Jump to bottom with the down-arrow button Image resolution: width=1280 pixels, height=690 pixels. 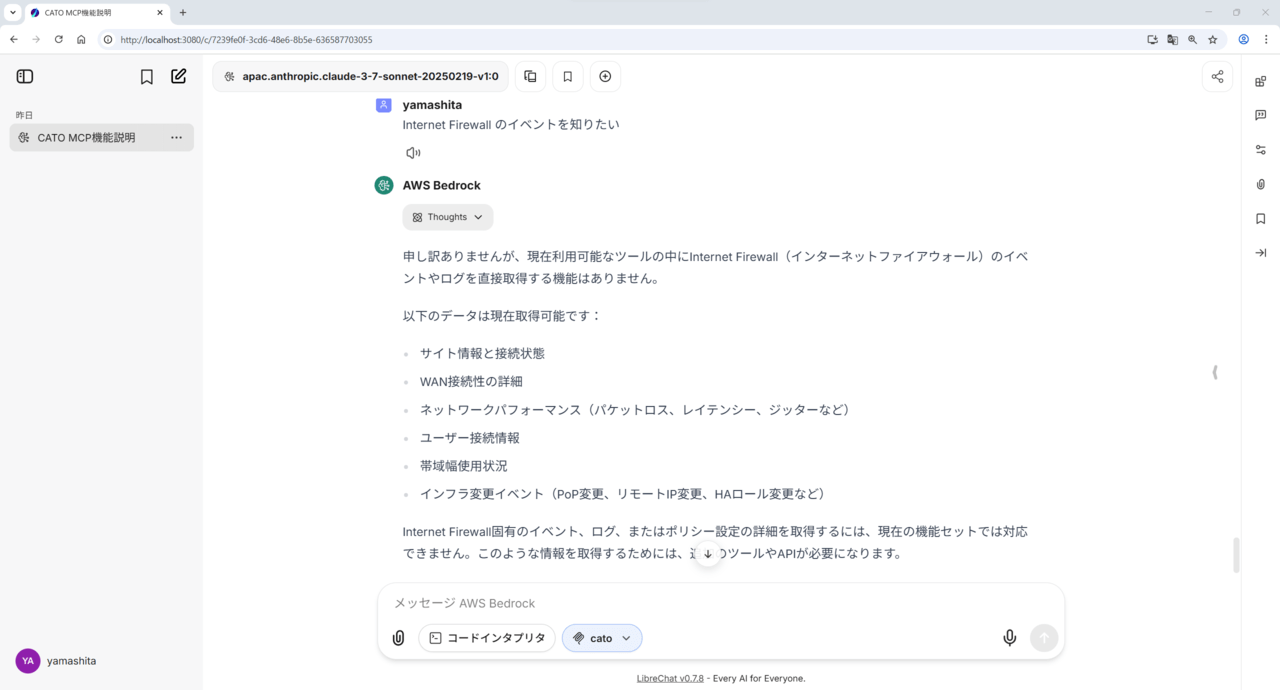(x=708, y=554)
